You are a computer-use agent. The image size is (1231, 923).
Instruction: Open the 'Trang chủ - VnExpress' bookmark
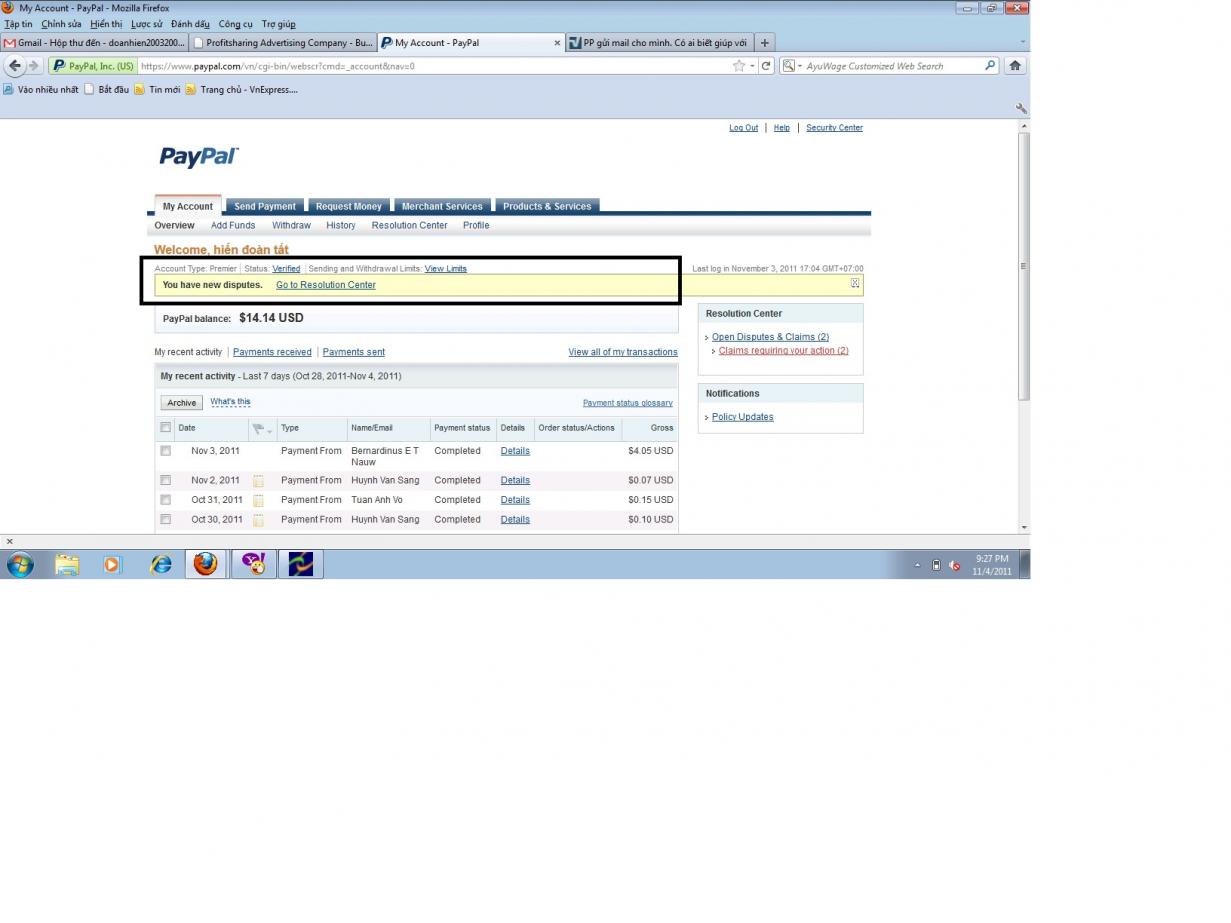[241, 90]
